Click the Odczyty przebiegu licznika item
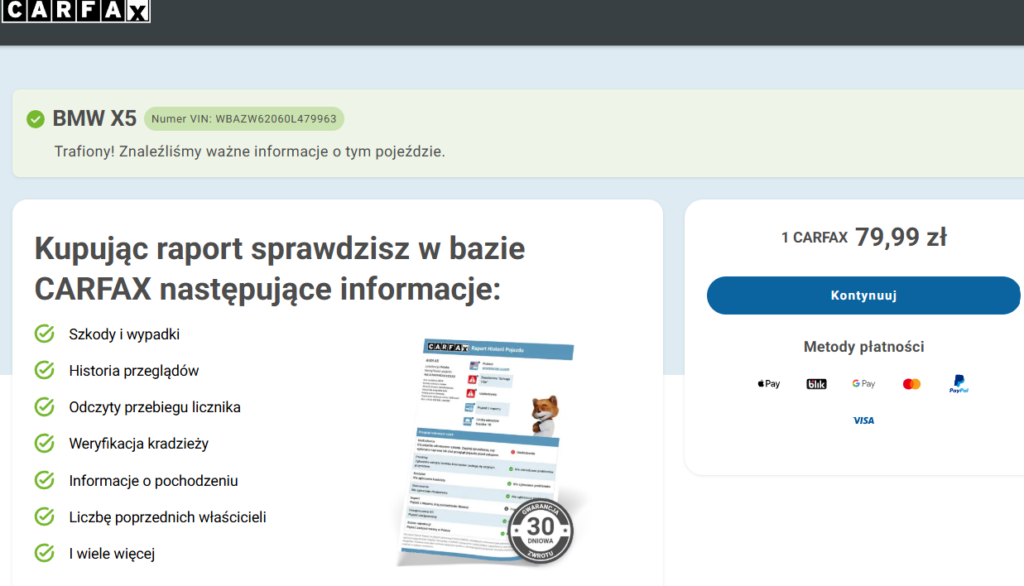 tap(154, 407)
